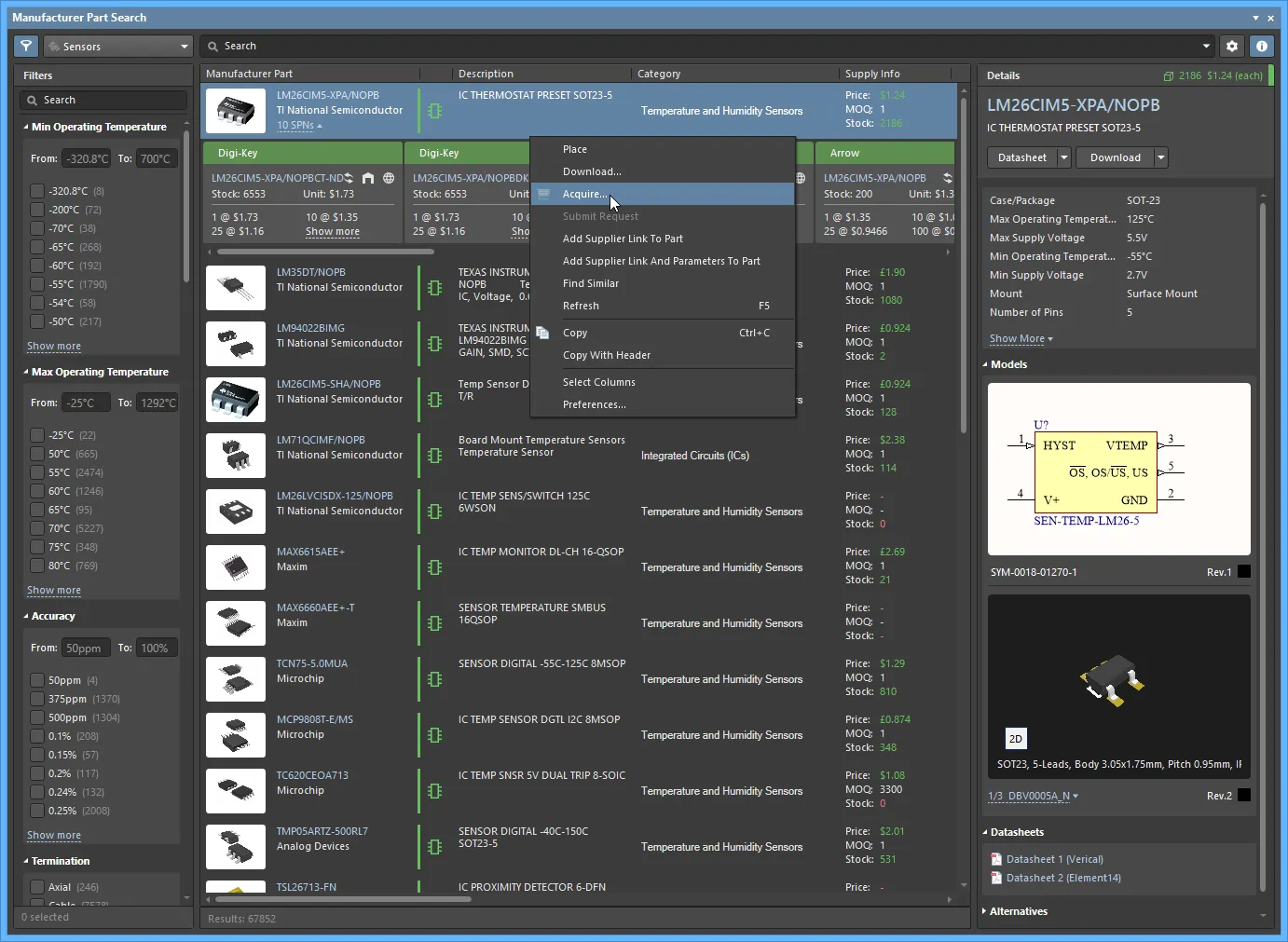Image resolution: width=1288 pixels, height=942 pixels.
Task: Click the Digi-Key supplier globe icon
Action: click(x=389, y=178)
